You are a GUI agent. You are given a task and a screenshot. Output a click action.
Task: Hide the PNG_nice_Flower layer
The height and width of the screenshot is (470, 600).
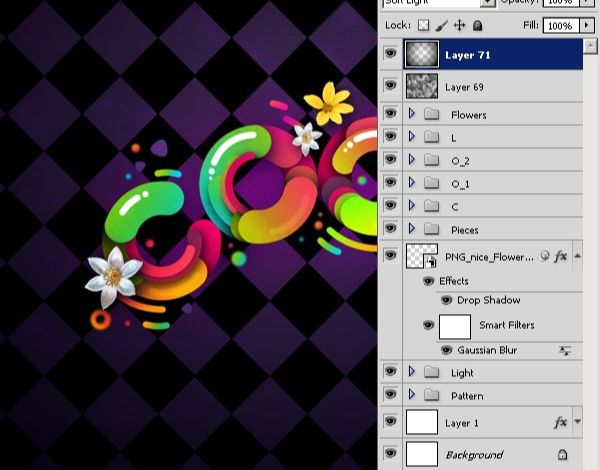click(x=390, y=255)
